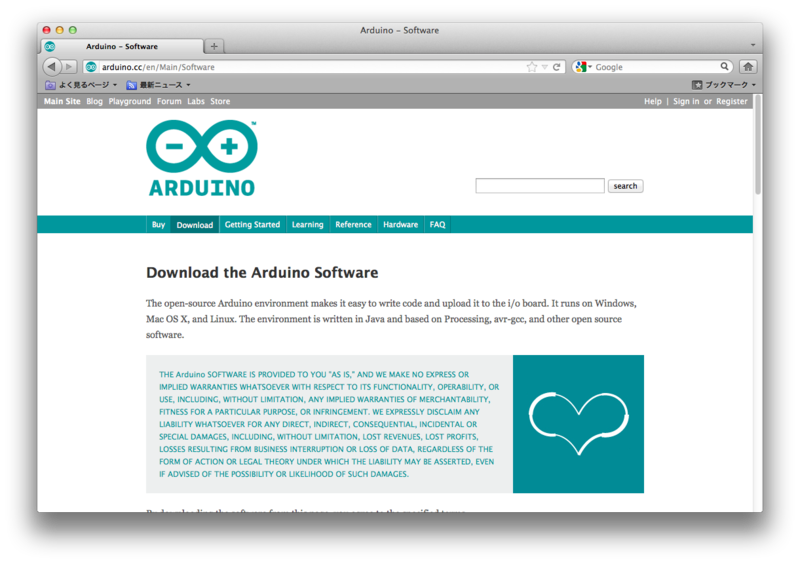The height and width of the screenshot is (564, 800).
Task: Click the Google search engine icon
Action: pos(580,67)
